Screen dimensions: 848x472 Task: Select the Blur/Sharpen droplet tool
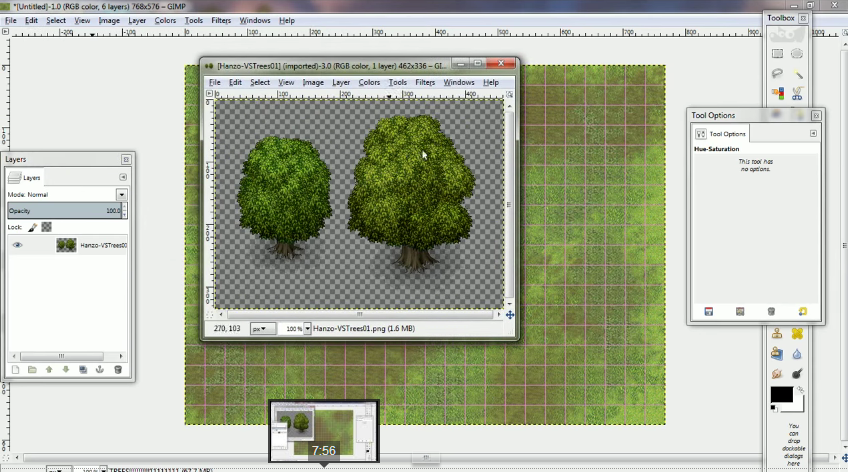point(797,354)
